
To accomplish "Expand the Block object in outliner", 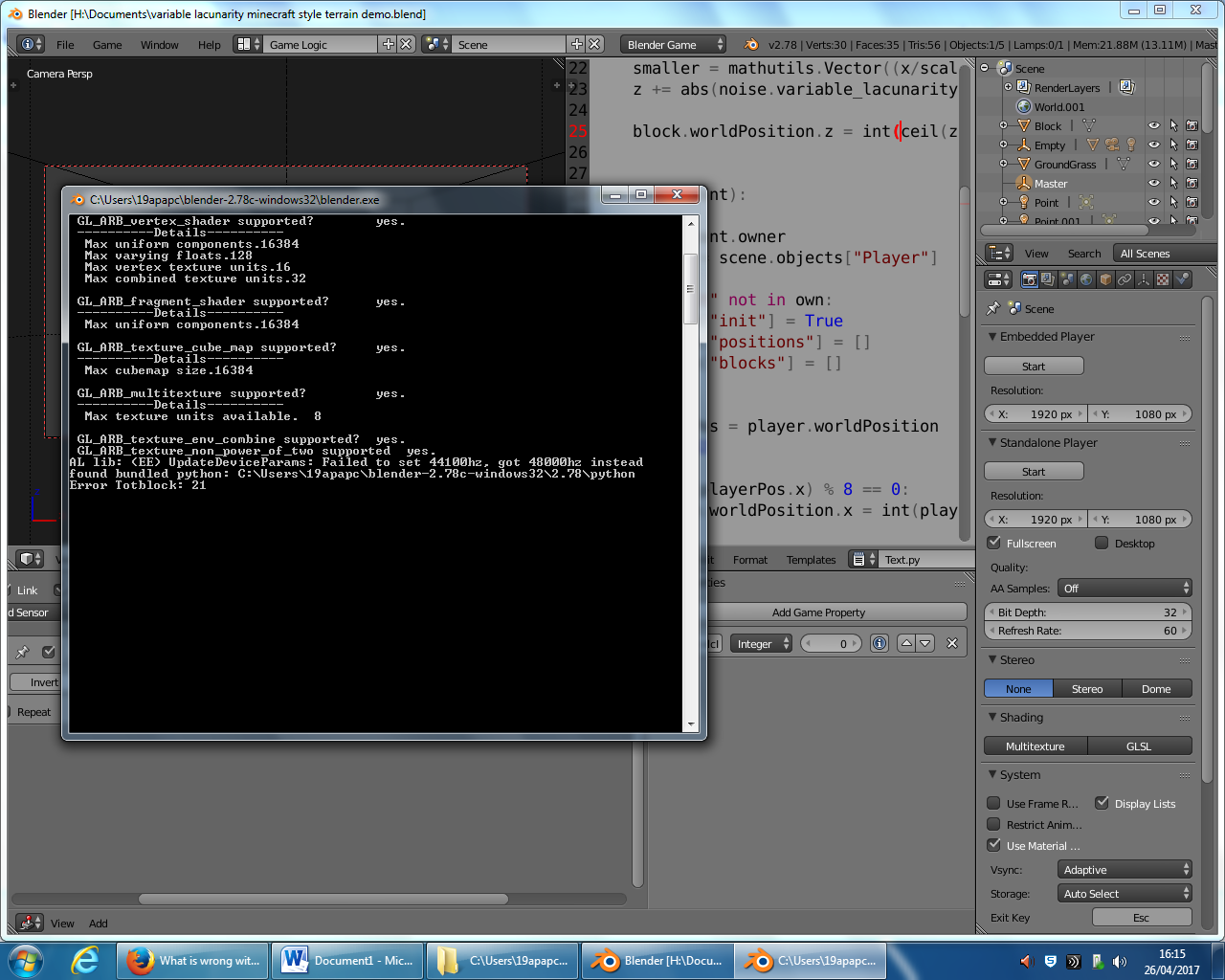I will tap(1003, 125).
